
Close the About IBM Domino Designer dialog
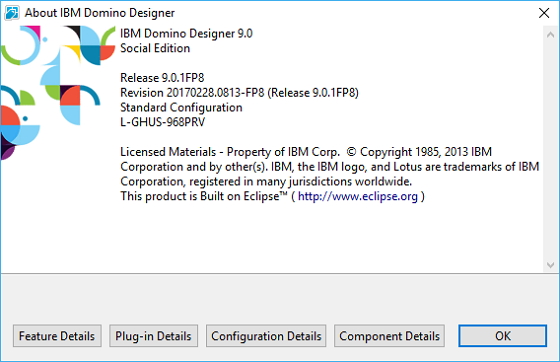544,13
